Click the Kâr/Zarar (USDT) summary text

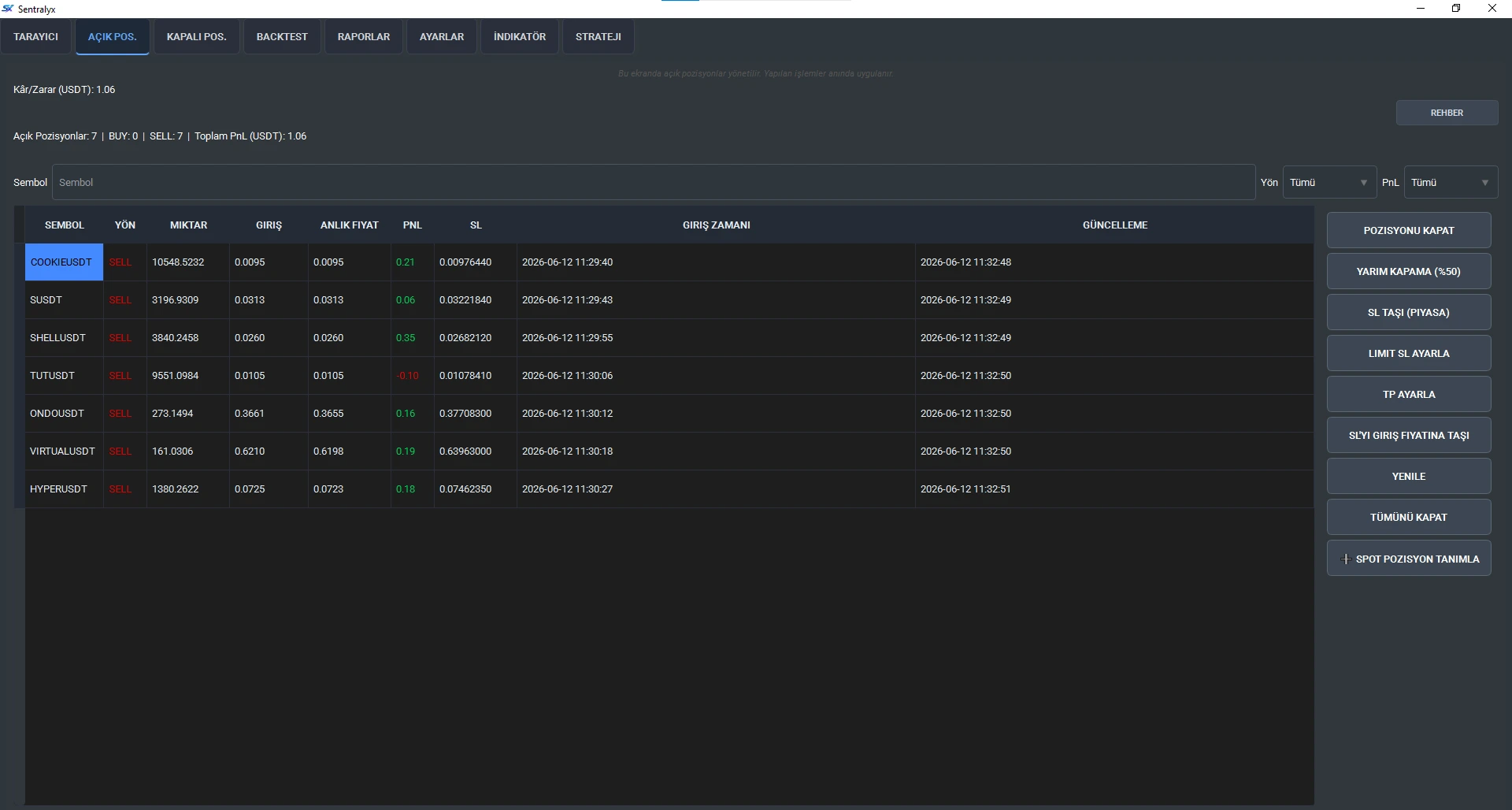[65, 90]
